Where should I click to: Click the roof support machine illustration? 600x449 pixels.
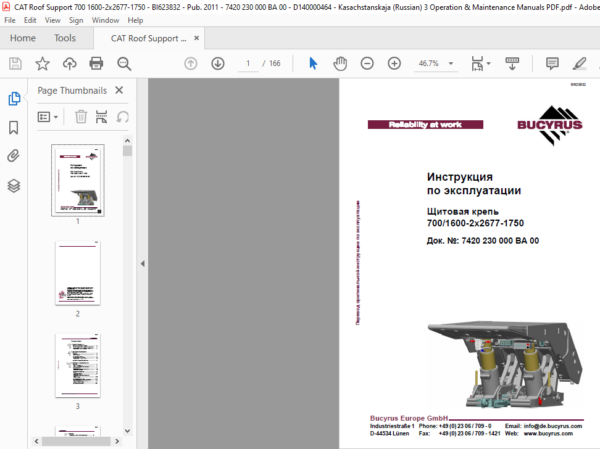pyautogui.click(x=505, y=364)
